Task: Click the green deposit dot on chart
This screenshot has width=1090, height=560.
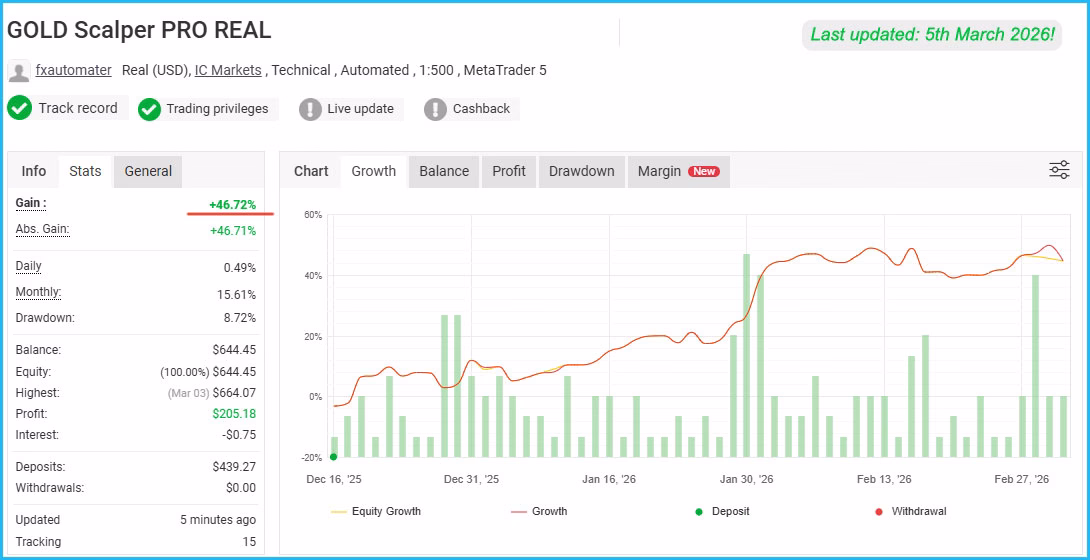Action: click(x=334, y=456)
